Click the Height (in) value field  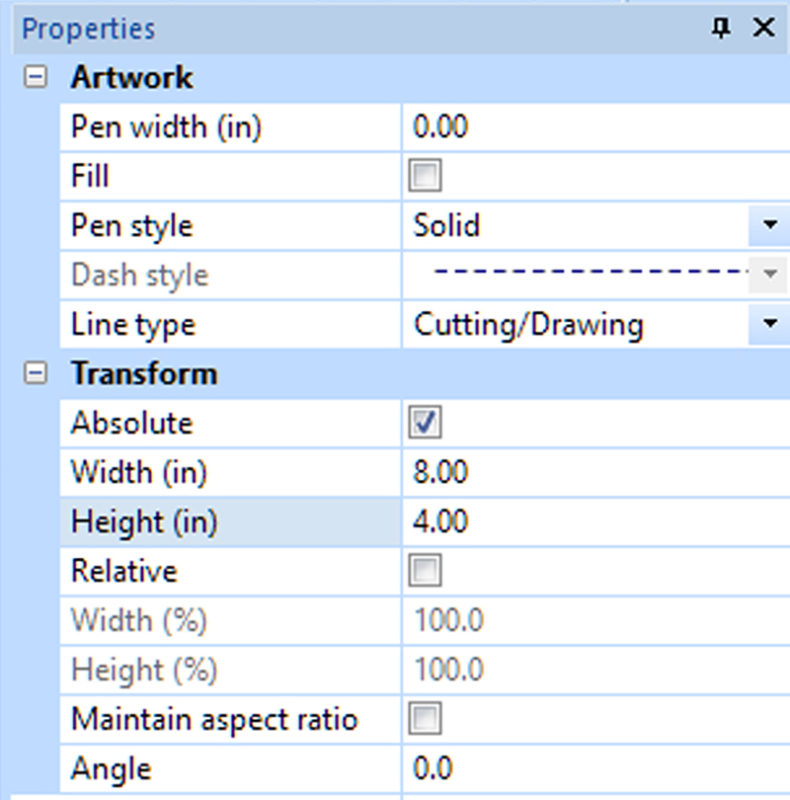590,522
